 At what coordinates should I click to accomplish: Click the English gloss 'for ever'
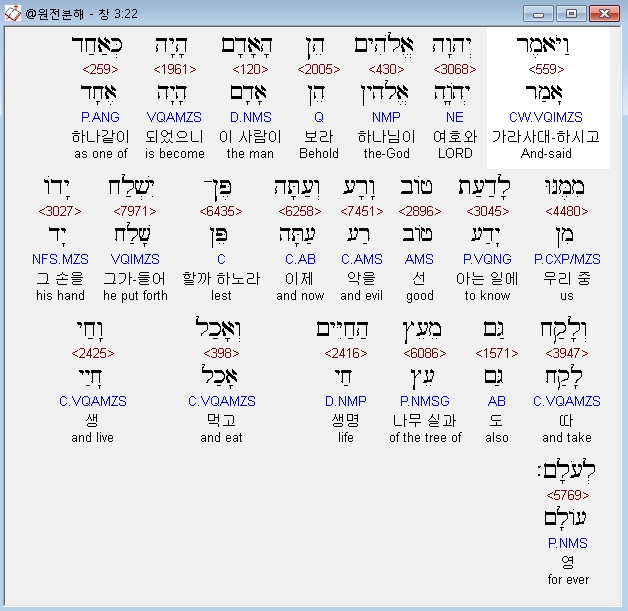click(x=568, y=580)
